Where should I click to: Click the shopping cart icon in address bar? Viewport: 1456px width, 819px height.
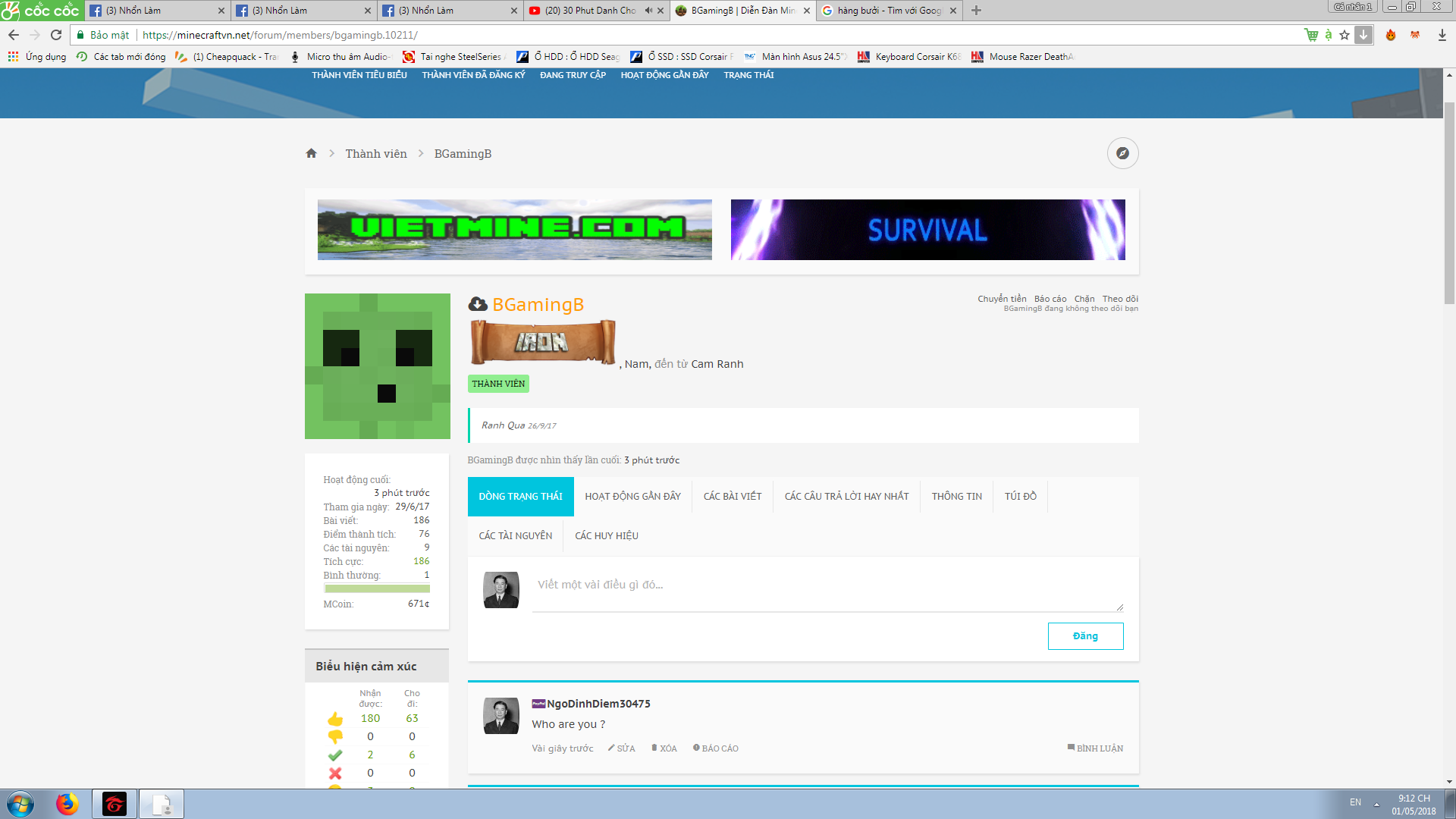click(1311, 35)
